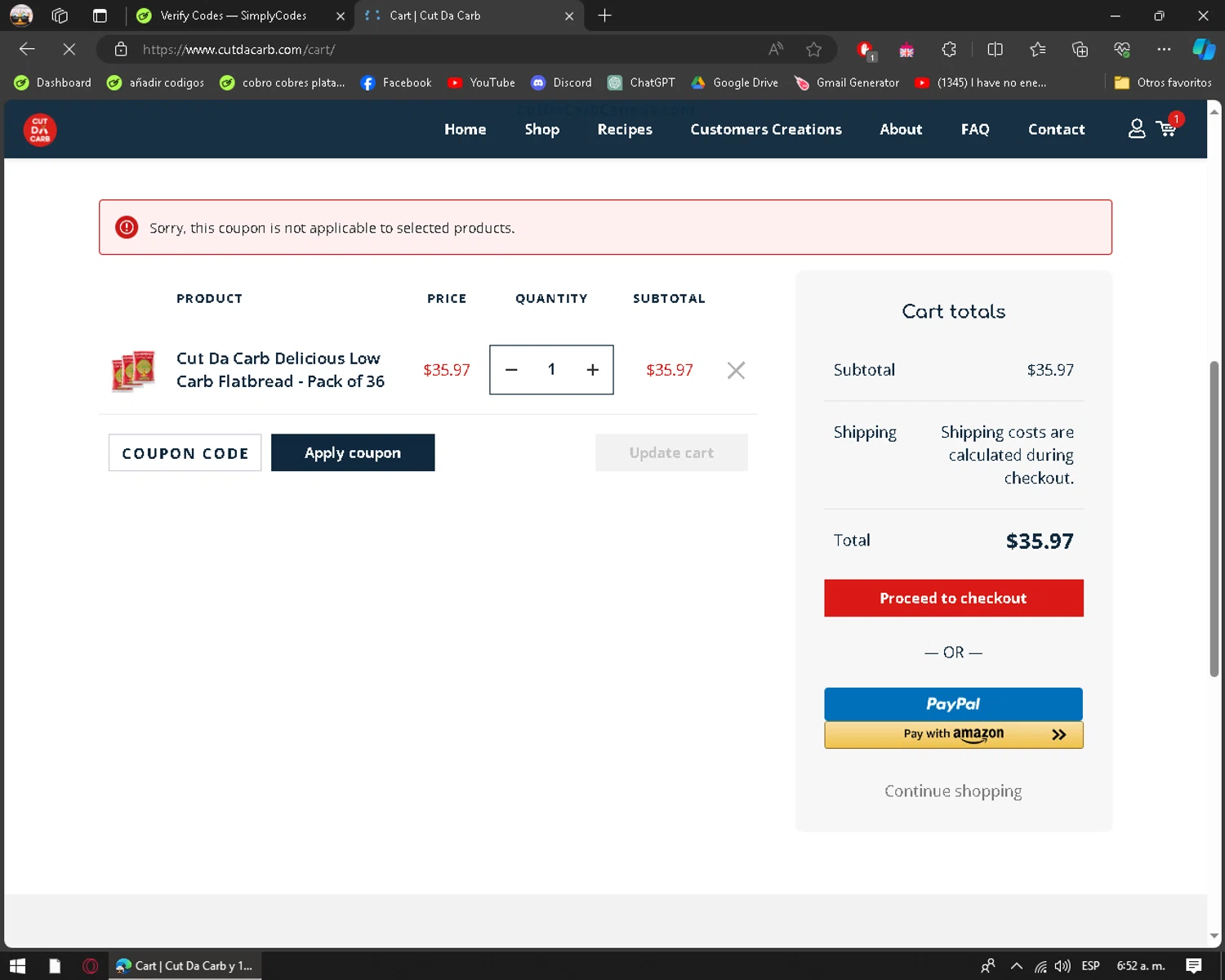Image resolution: width=1225 pixels, height=980 pixels.
Task: Open Settings and more menu
Action: 1164,49
